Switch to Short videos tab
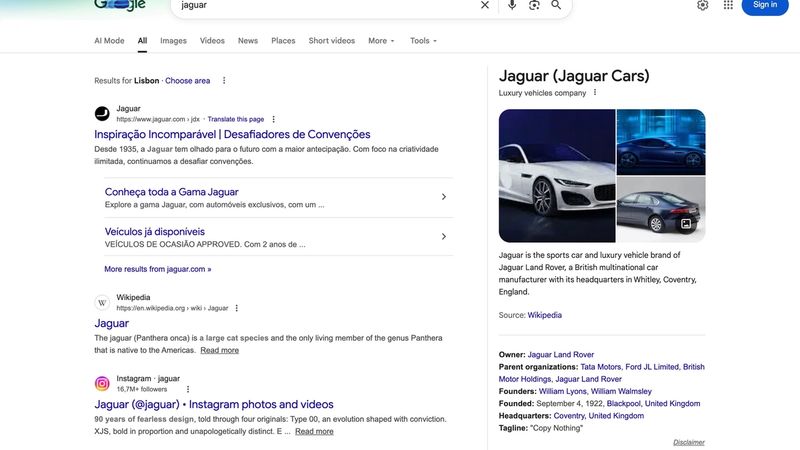 tap(332, 41)
